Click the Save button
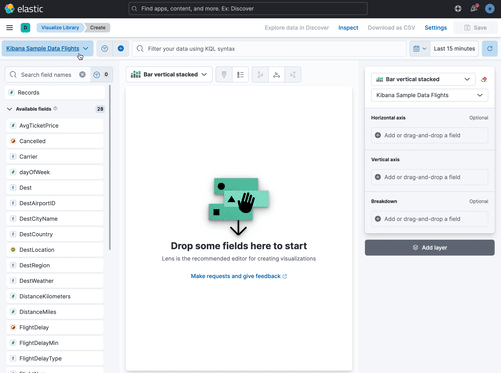The width and height of the screenshot is (501, 373). click(475, 28)
